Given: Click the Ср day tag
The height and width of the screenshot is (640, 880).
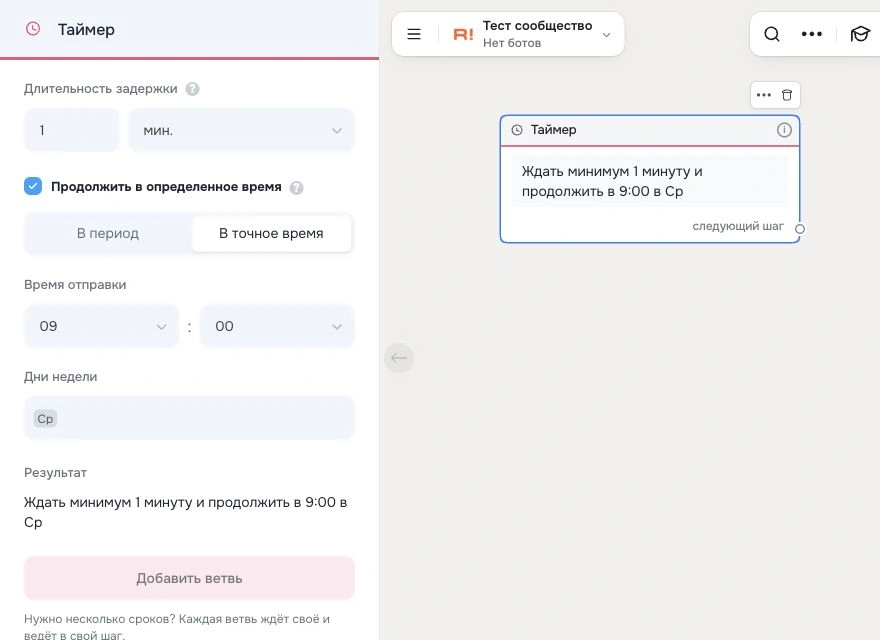Looking at the screenshot, I should coord(45,419).
